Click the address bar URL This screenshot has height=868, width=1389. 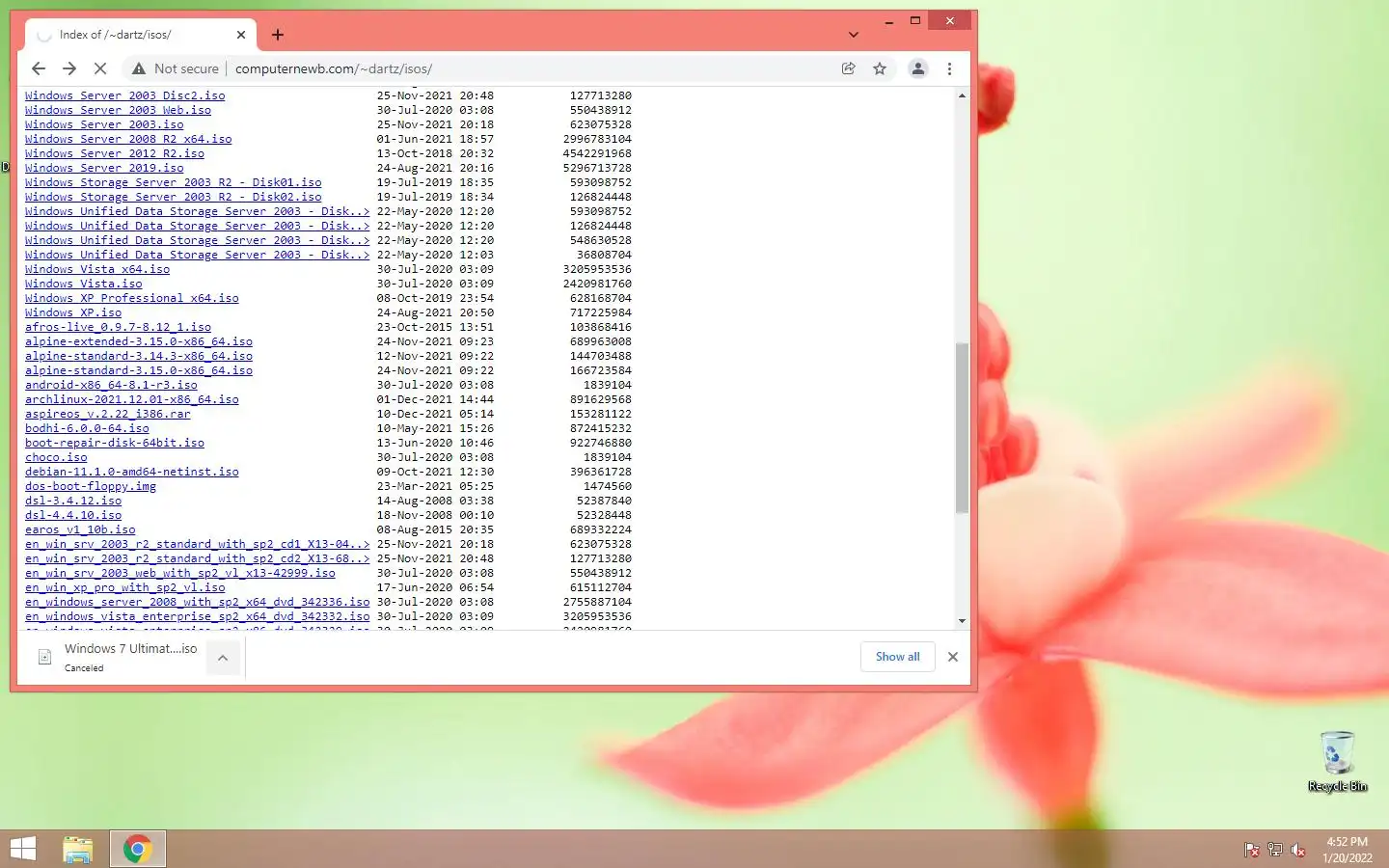pyautogui.click(x=334, y=68)
